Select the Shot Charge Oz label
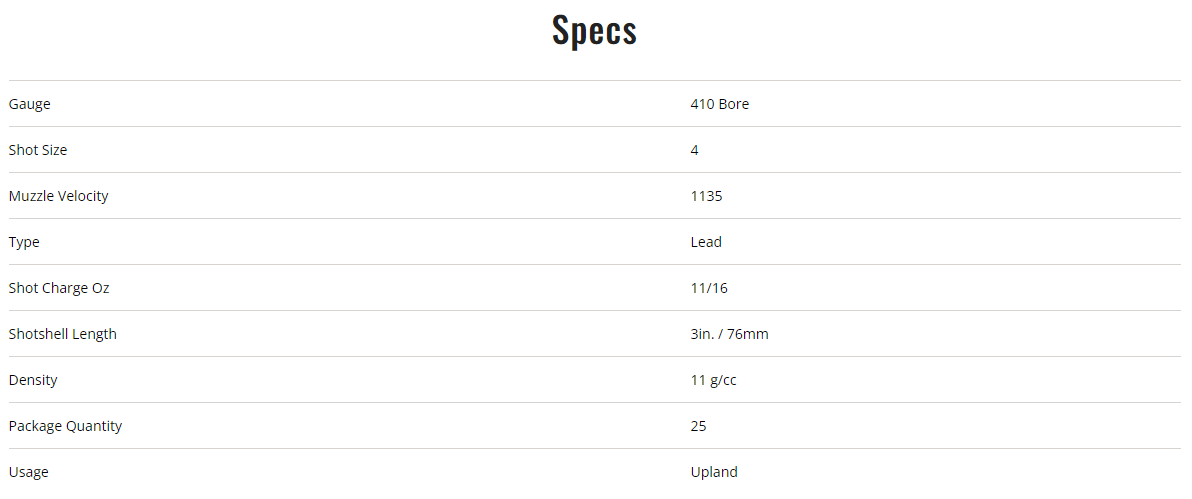This screenshot has width=1192, height=499. [59, 288]
